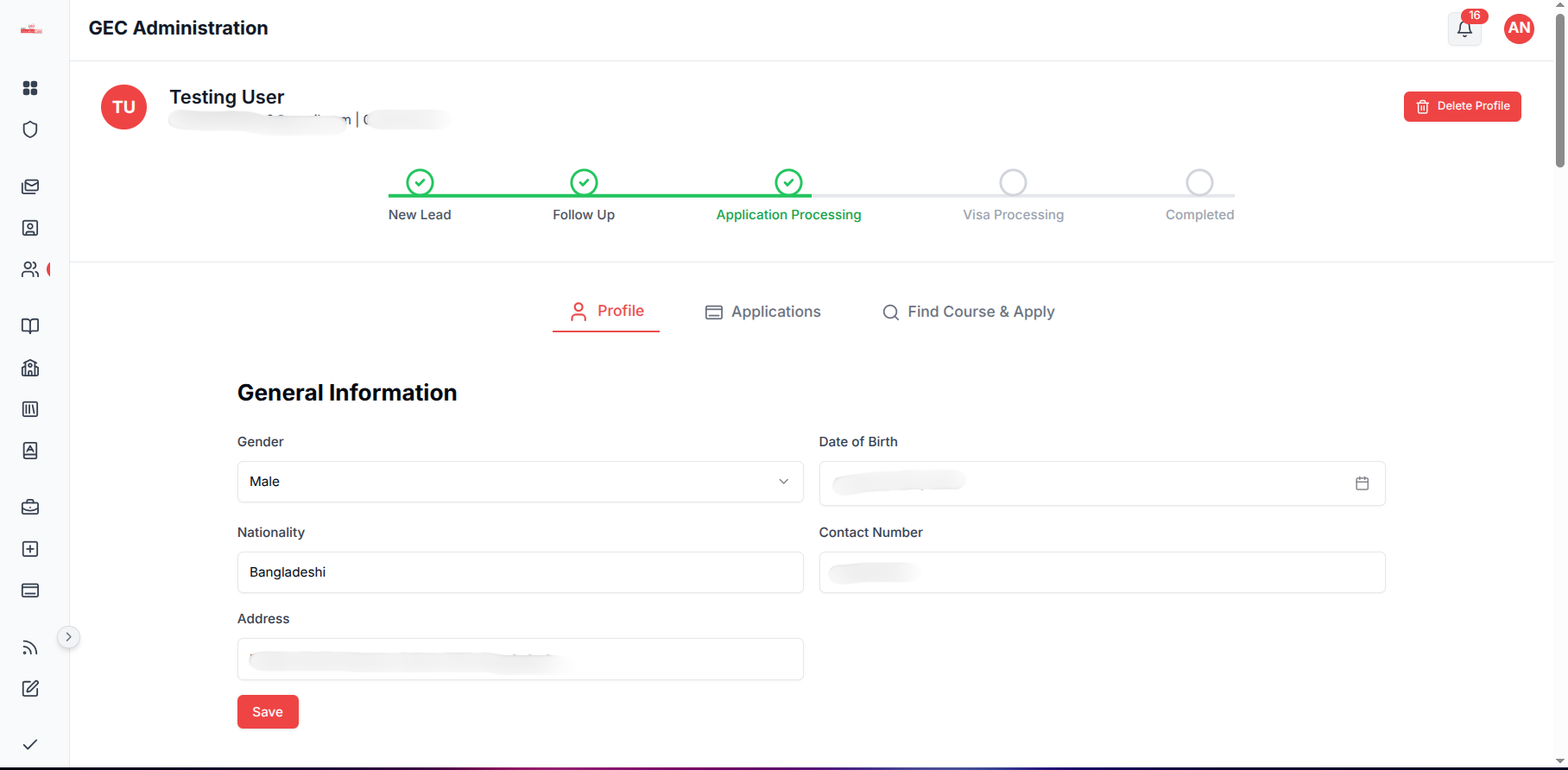Open the mail envelope icon in sidebar
This screenshot has height=770, width=1568.
30,186
